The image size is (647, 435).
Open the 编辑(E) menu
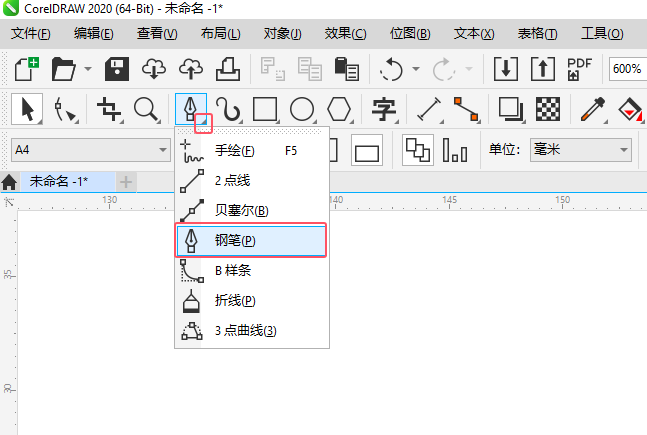[94, 33]
